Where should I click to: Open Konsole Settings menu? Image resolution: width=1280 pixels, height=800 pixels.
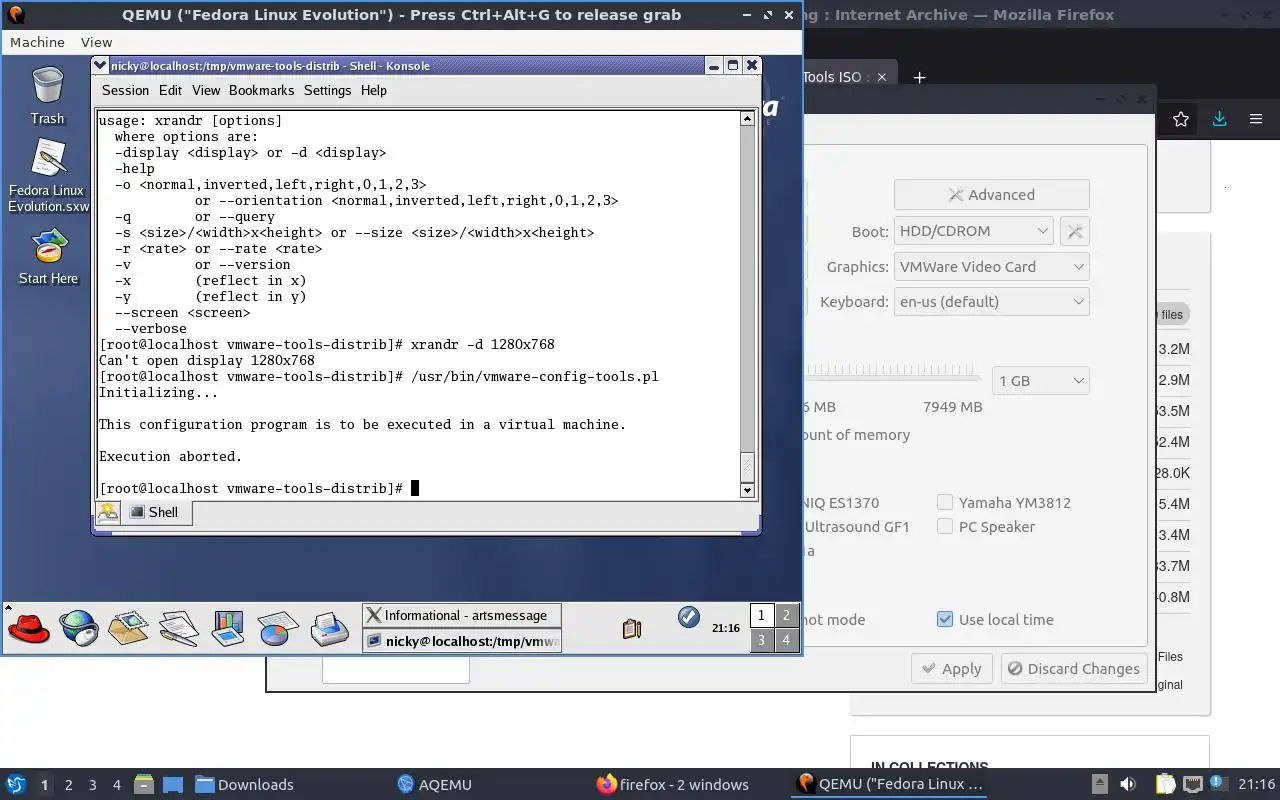tap(327, 90)
